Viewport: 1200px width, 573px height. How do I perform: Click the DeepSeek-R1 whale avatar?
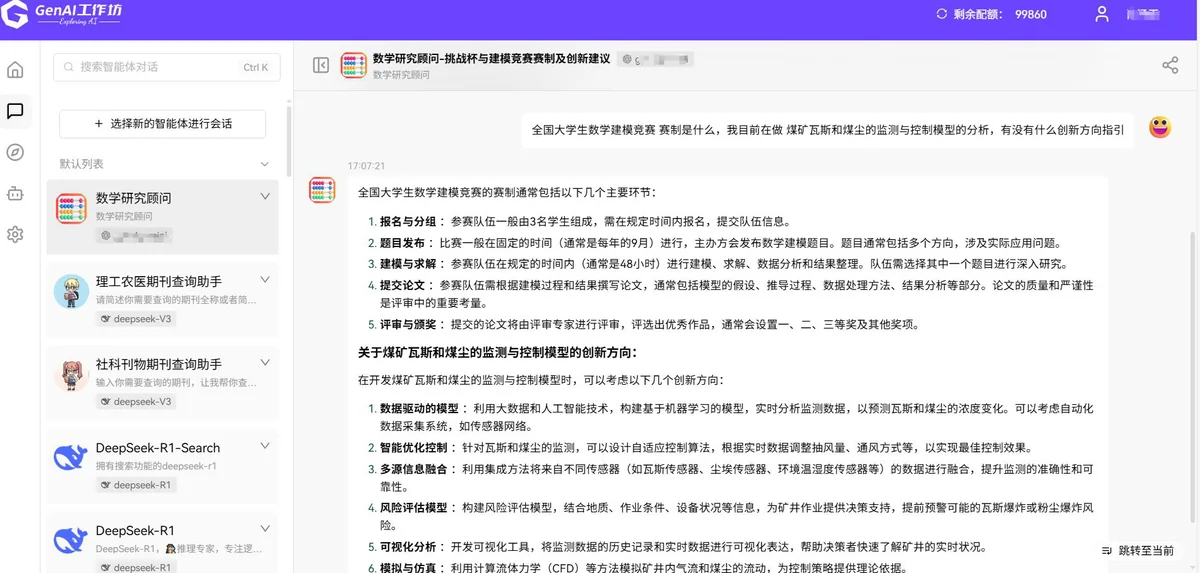(x=71, y=540)
